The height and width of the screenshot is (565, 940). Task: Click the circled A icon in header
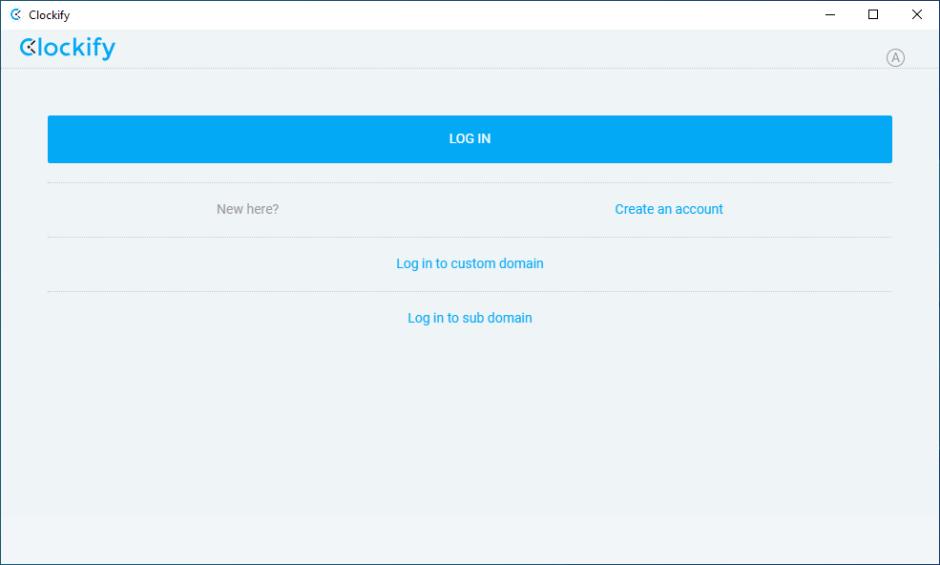(895, 58)
